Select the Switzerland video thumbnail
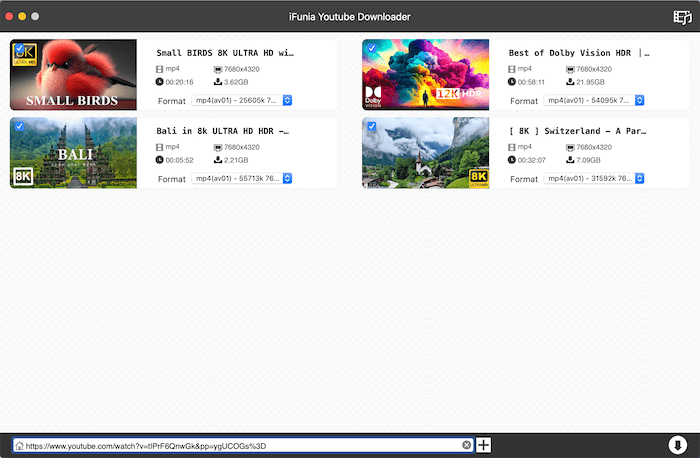The width and height of the screenshot is (700, 458). pyautogui.click(x=426, y=153)
